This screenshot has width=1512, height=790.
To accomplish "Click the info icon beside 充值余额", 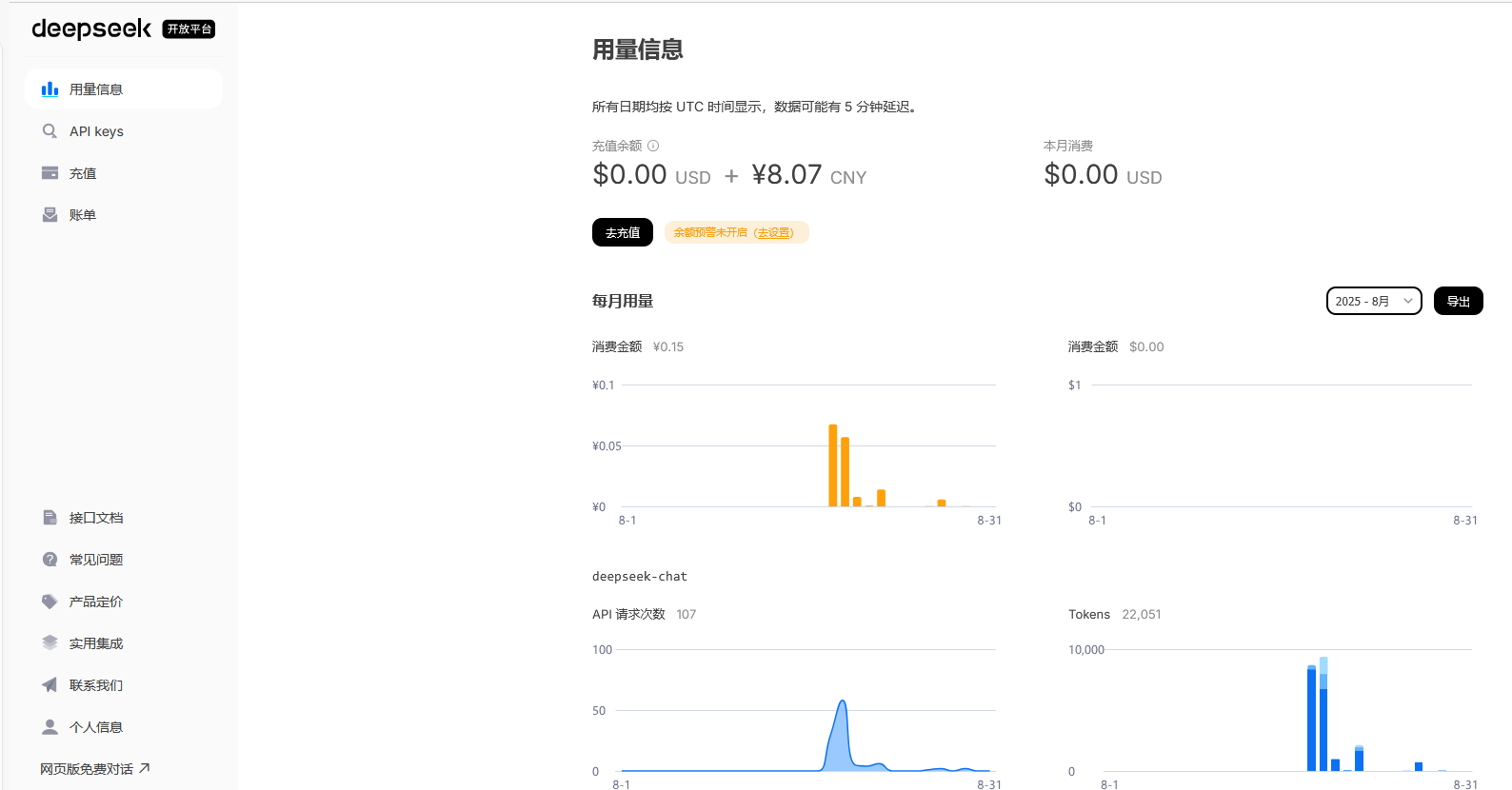I will click(x=653, y=146).
